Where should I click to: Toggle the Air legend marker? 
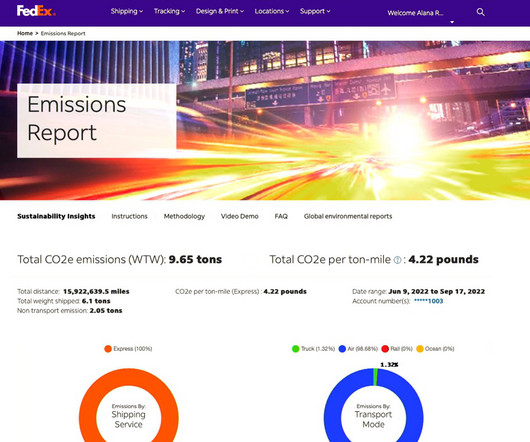pyautogui.click(x=342, y=349)
